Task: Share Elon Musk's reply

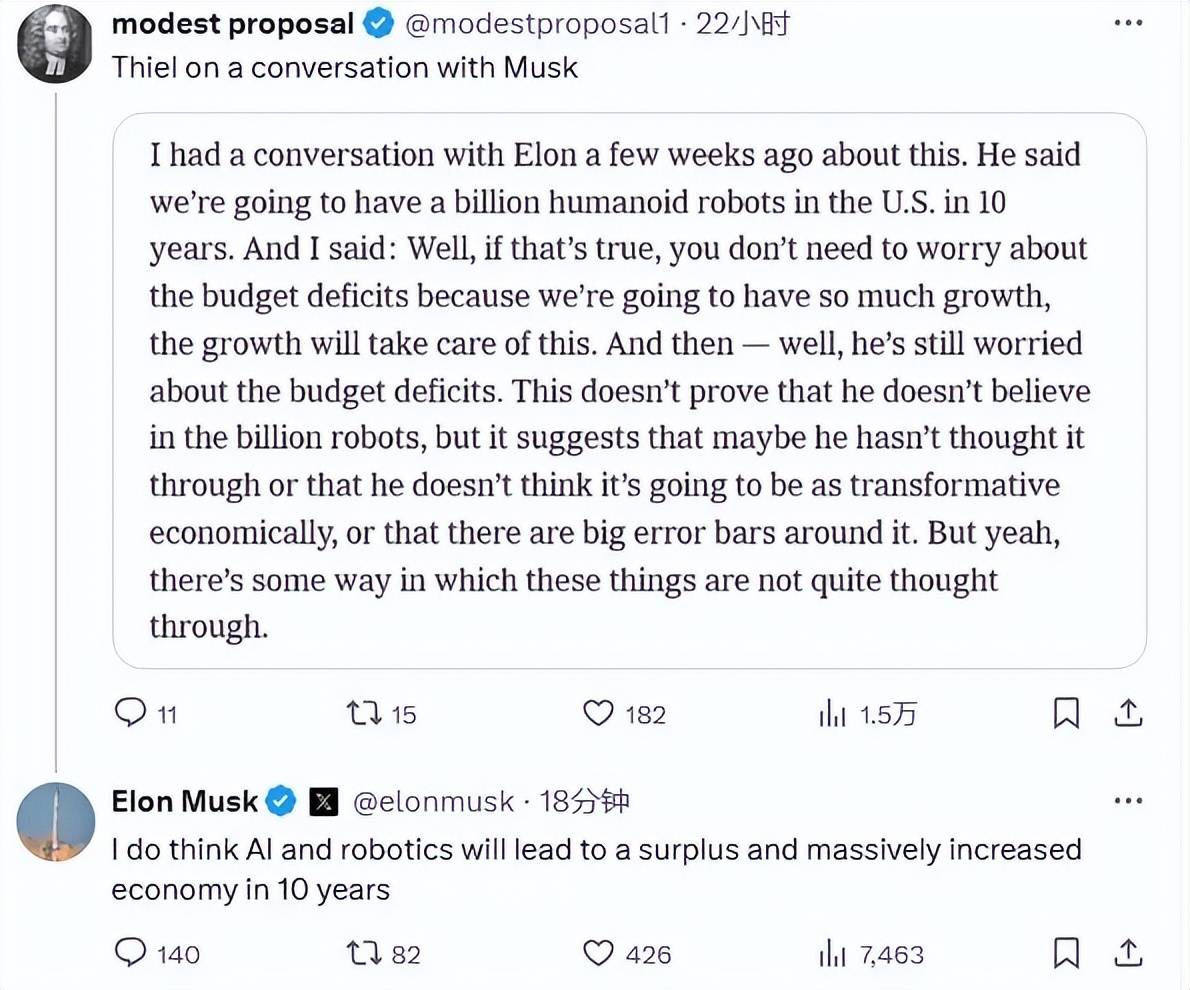Action: click(1129, 953)
